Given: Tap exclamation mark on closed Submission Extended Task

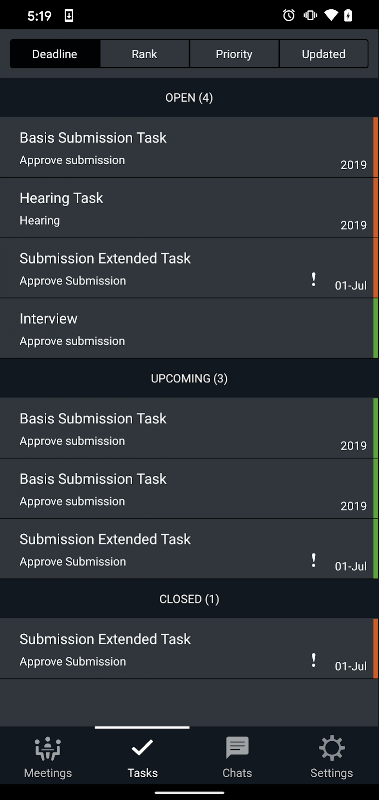Looking at the screenshot, I should (x=314, y=660).
